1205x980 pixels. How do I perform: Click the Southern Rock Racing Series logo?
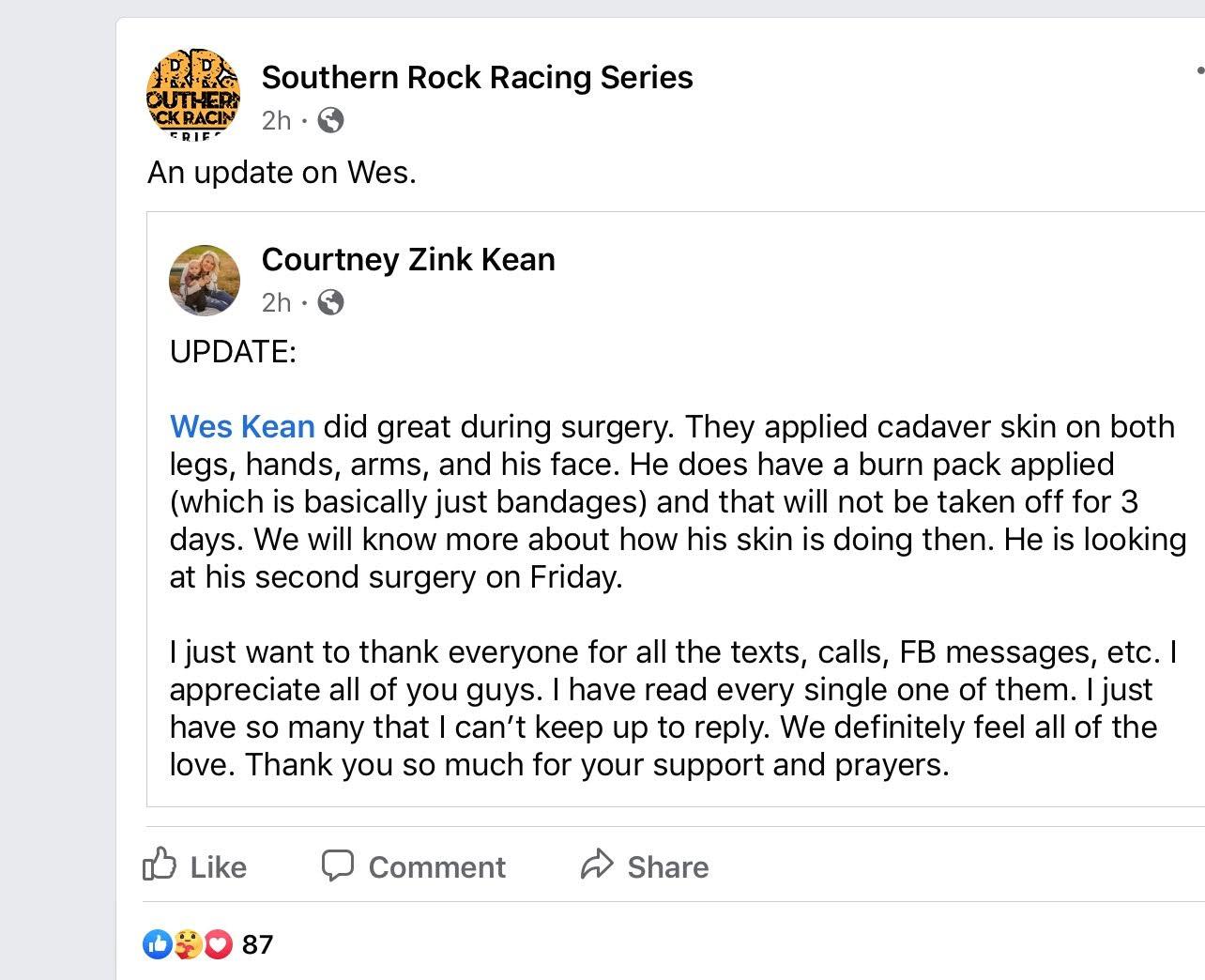pyautogui.click(x=193, y=92)
